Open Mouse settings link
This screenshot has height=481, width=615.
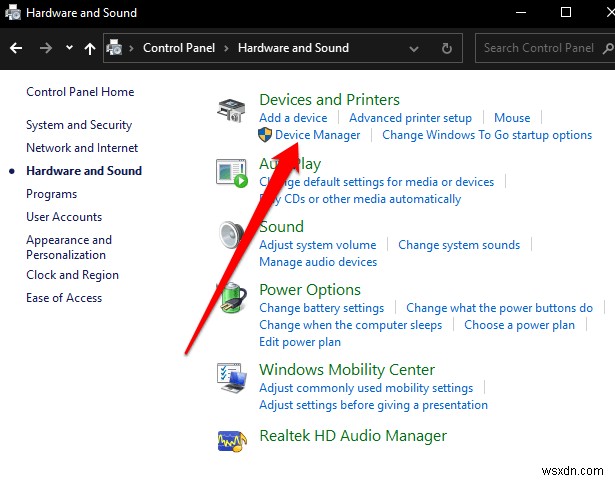pyautogui.click(x=512, y=118)
